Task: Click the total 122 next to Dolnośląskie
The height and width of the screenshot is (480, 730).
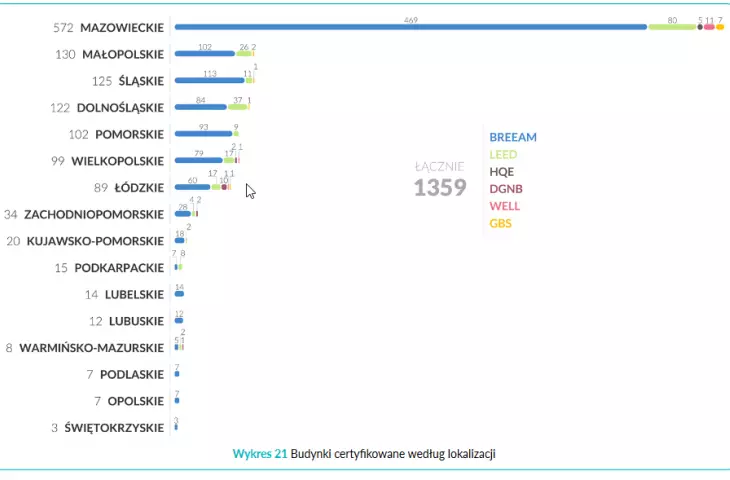Action: [x=60, y=108]
